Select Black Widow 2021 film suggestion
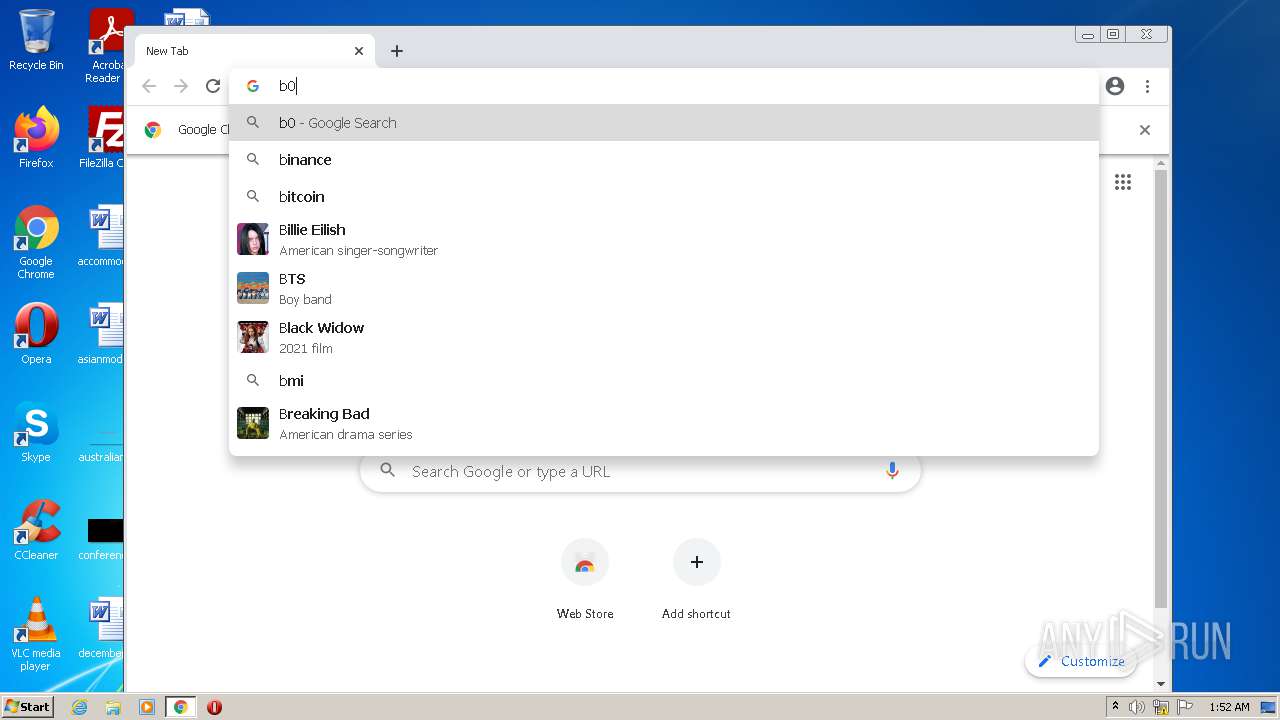1280x720 pixels. pyautogui.click(x=664, y=337)
